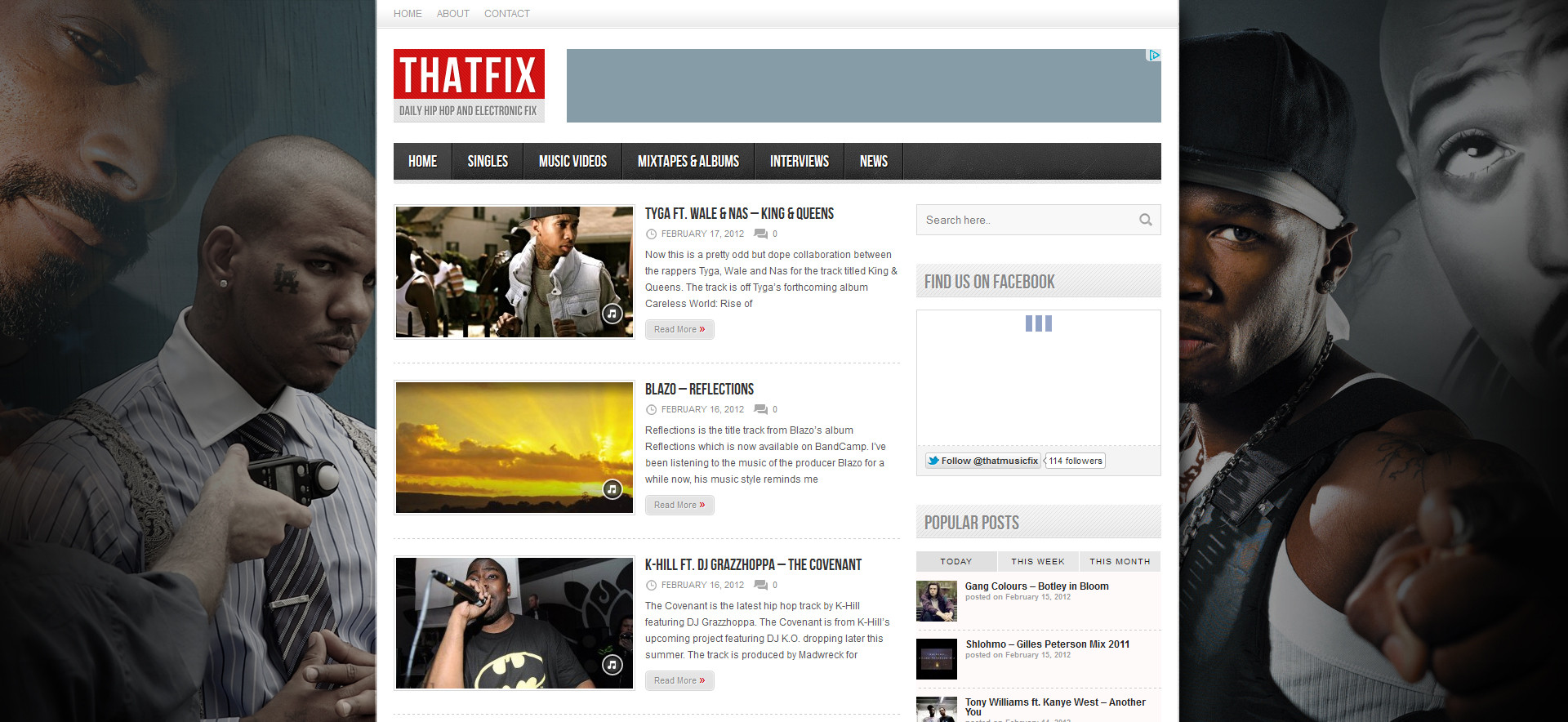Open the News menu item

point(874,162)
